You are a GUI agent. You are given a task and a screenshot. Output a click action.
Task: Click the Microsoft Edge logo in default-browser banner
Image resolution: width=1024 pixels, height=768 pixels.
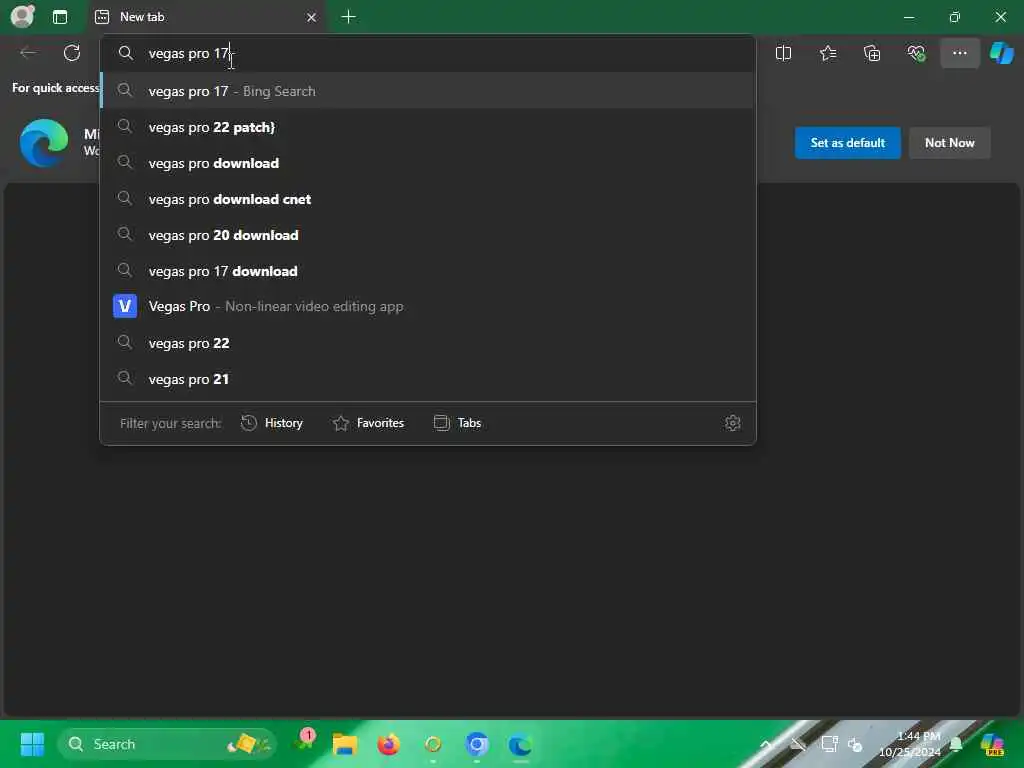click(x=44, y=143)
